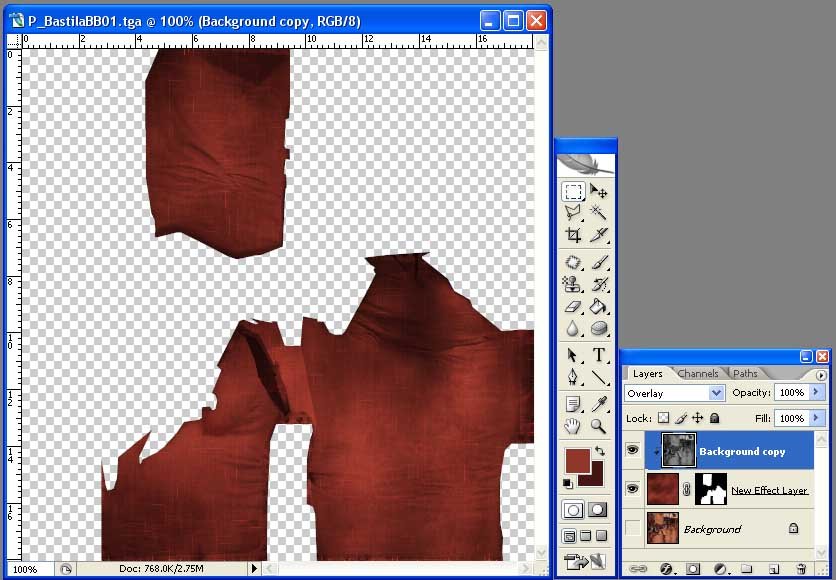Select the Eraser tool
This screenshot has height=580, width=836.
point(573,307)
